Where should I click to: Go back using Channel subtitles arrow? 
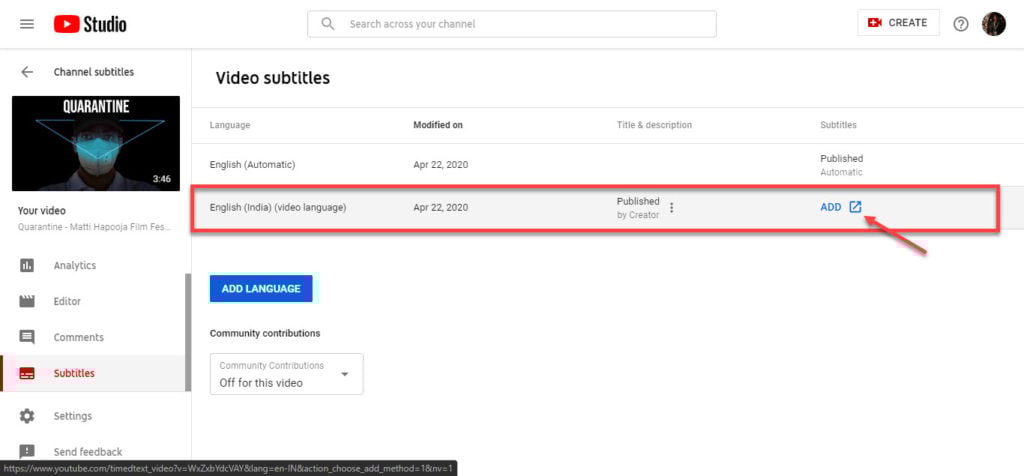pyautogui.click(x=27, y=72)
